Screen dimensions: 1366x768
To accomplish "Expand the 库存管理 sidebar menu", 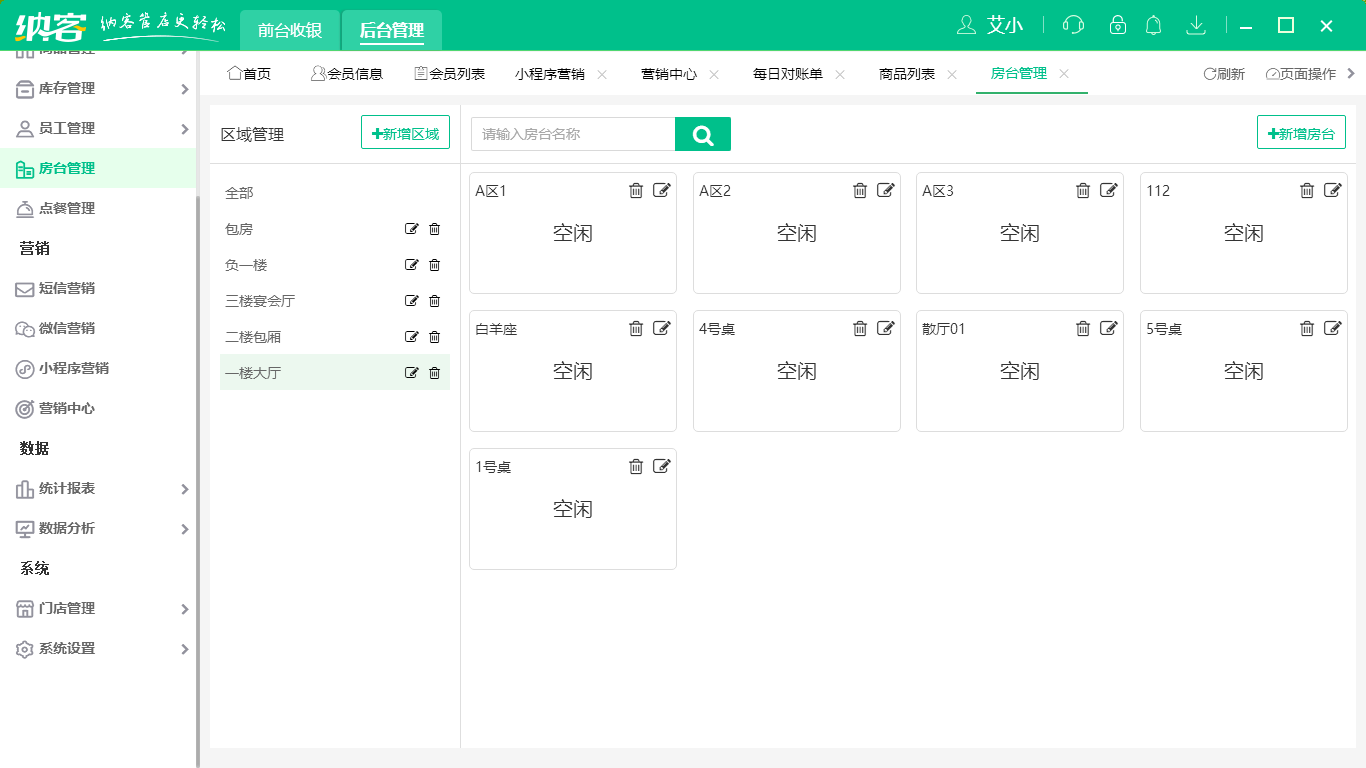I will coord(98,89).
